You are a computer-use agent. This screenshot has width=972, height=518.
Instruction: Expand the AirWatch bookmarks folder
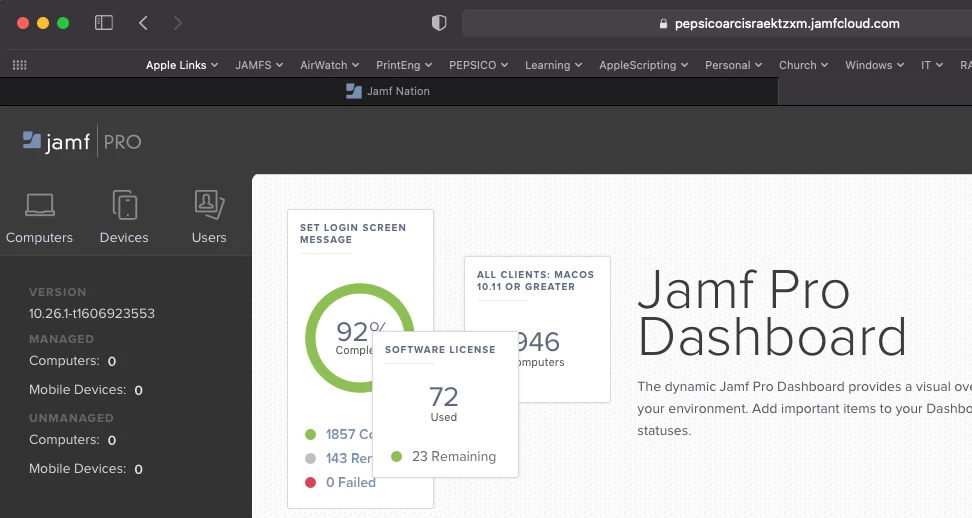[x=330, y=65]
